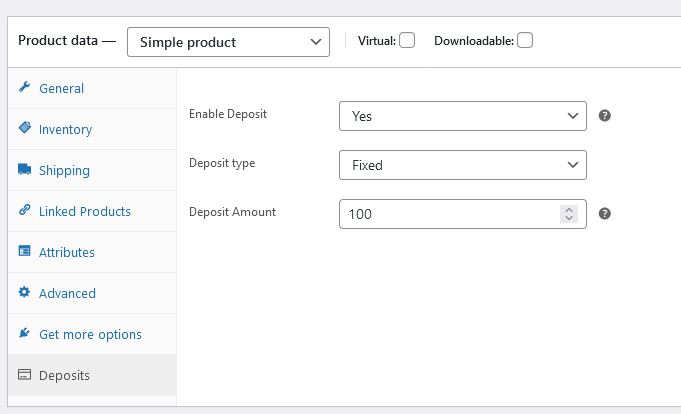Click the Advanced gear icon

(24, 292)
